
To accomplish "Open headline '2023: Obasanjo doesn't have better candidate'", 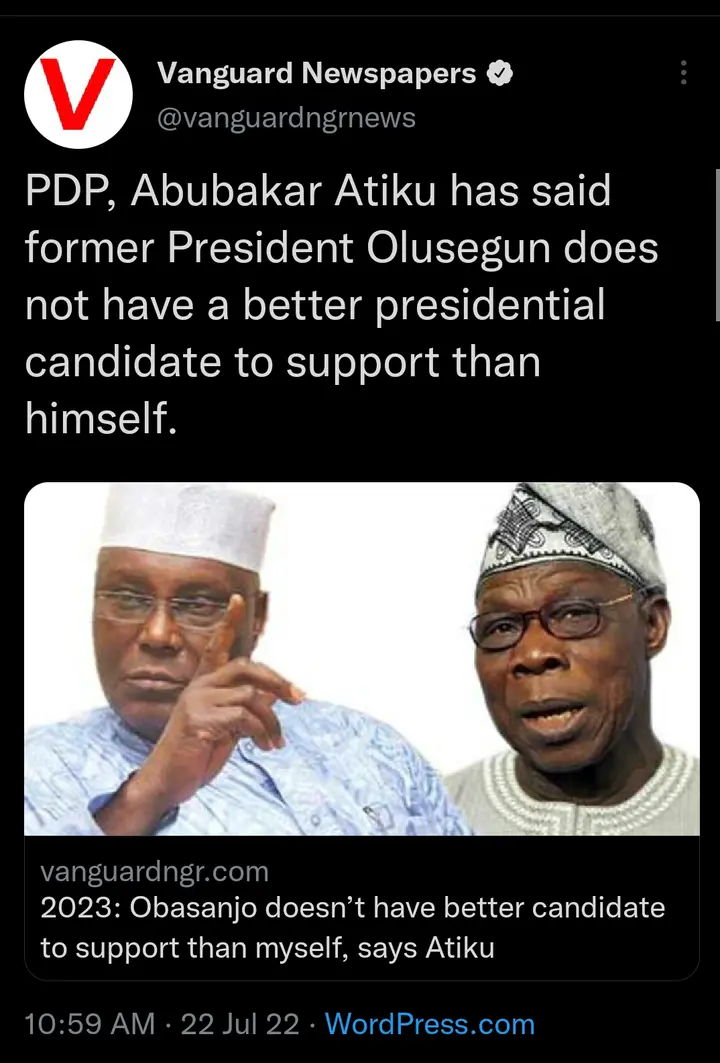I will [353, 908].
